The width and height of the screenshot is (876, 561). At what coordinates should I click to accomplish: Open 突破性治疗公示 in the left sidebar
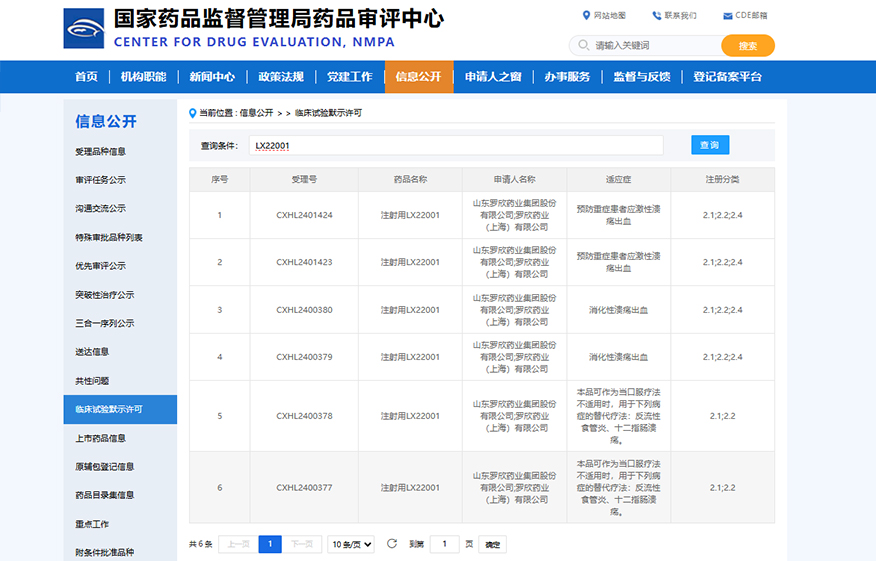coord(105,295)
